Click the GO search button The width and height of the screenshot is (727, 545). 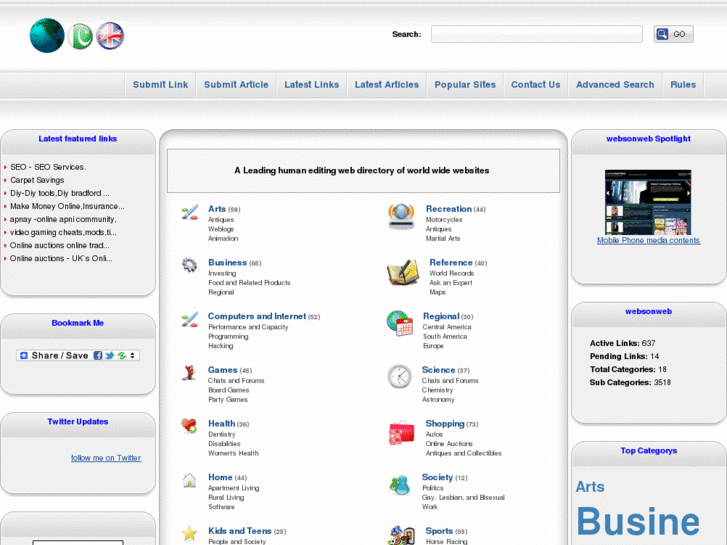(674, 34)
